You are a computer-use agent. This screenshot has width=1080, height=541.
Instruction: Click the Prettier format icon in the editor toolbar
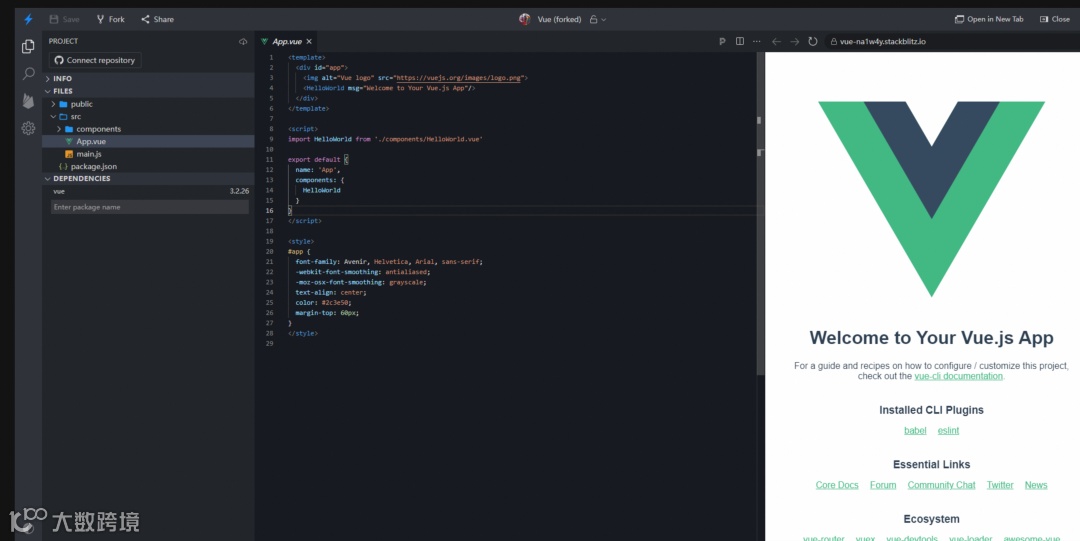[722, 41]
